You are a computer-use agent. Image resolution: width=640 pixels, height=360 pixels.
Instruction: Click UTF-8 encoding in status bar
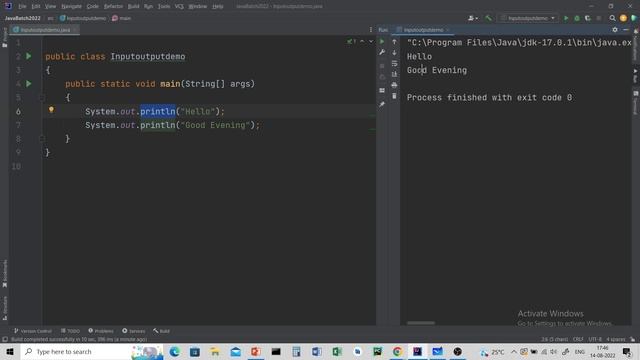[595, 339]
